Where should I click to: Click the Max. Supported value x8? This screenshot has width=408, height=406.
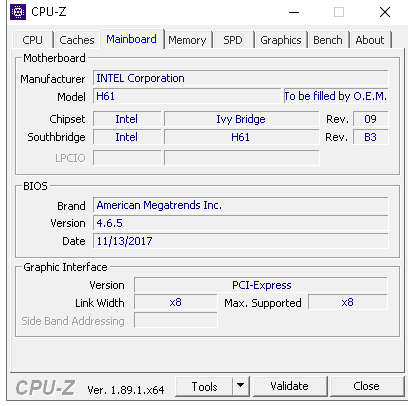coord(347,302)
